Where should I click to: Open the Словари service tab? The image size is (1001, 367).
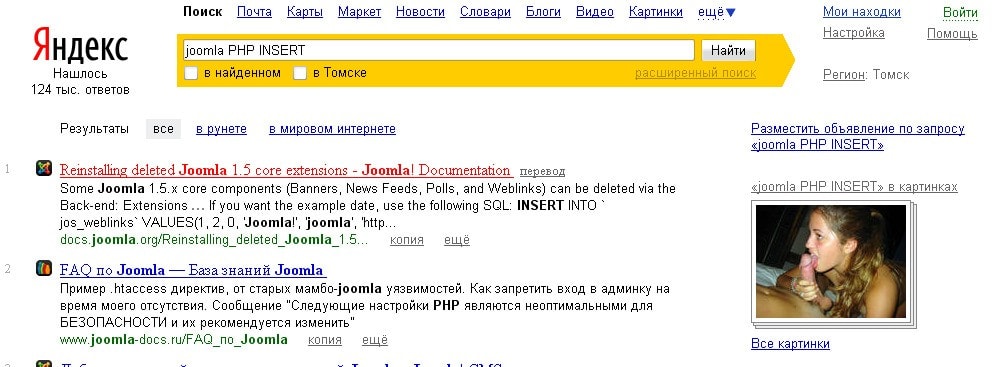point(485,11)
